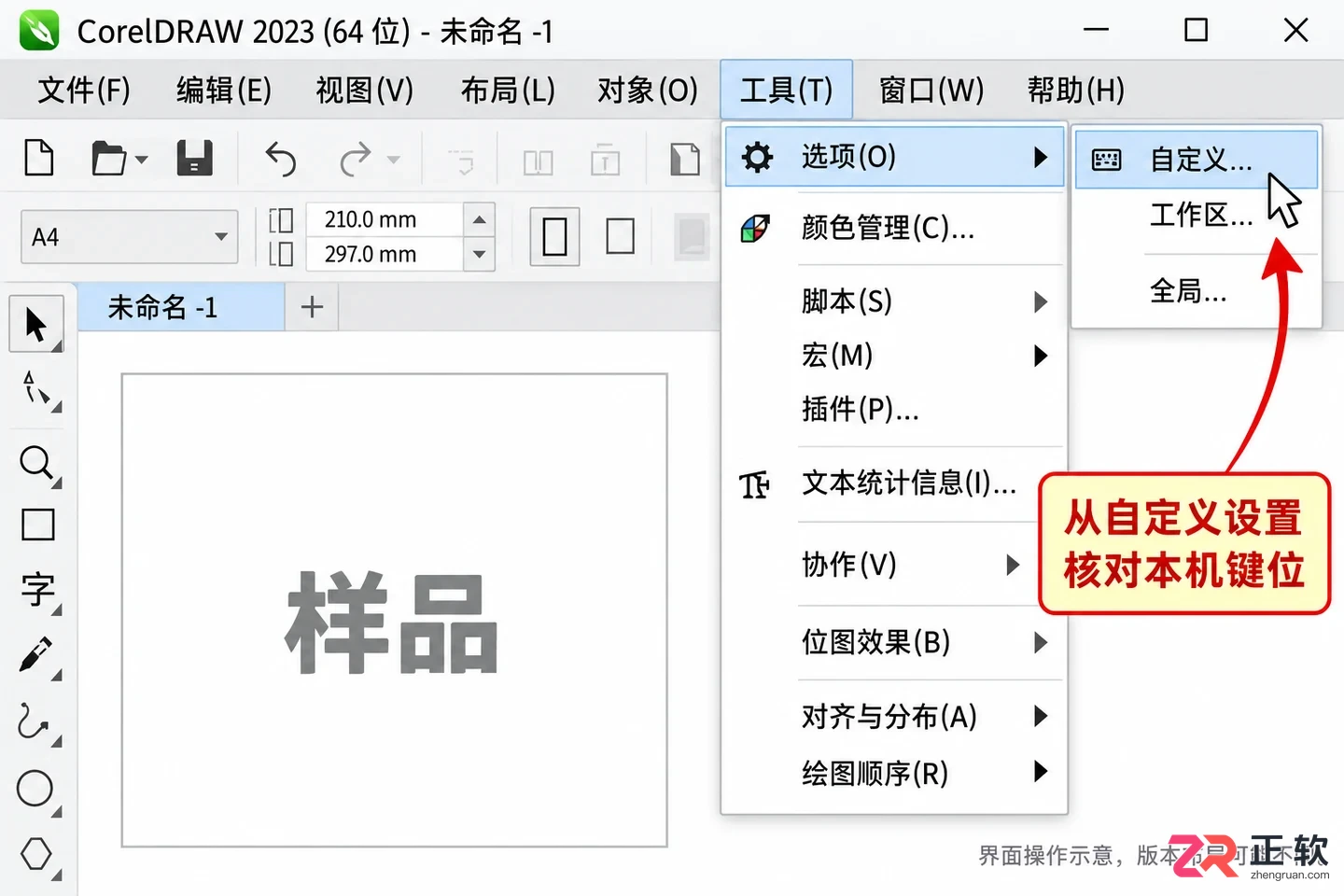Expand the 位图效果(B) submenu

coord(1041,642)
